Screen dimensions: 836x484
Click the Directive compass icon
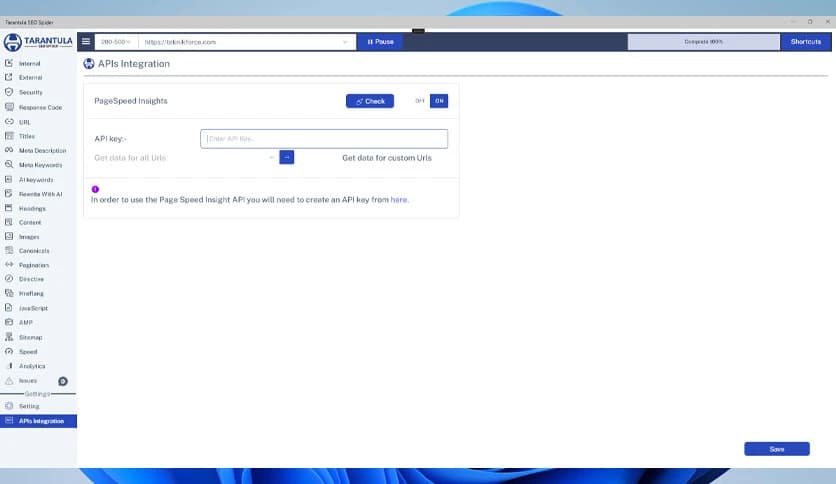(9, 278)
